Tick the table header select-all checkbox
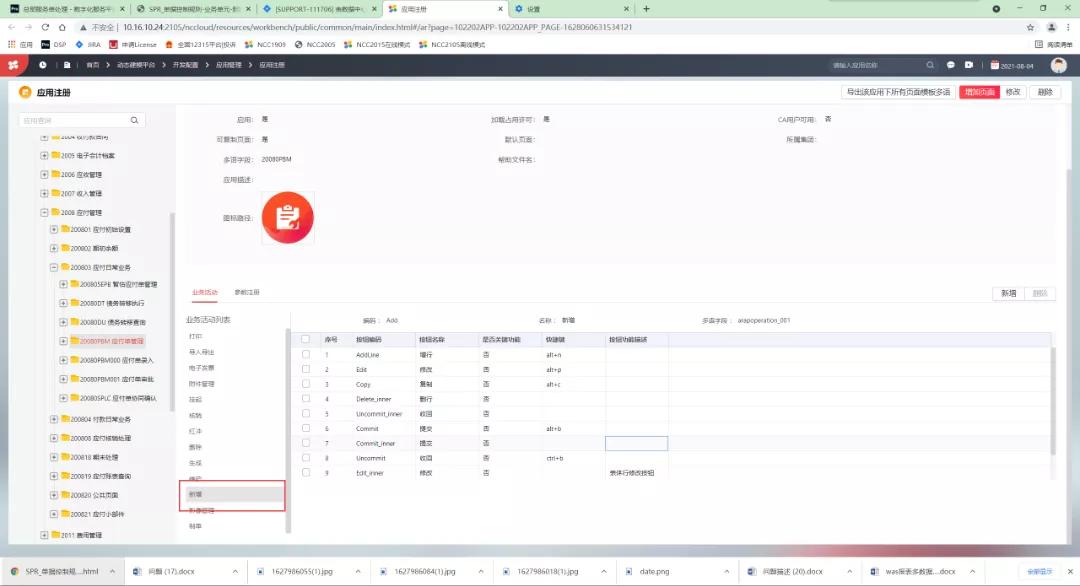The image size is (1080, 586). pos(305,339)
